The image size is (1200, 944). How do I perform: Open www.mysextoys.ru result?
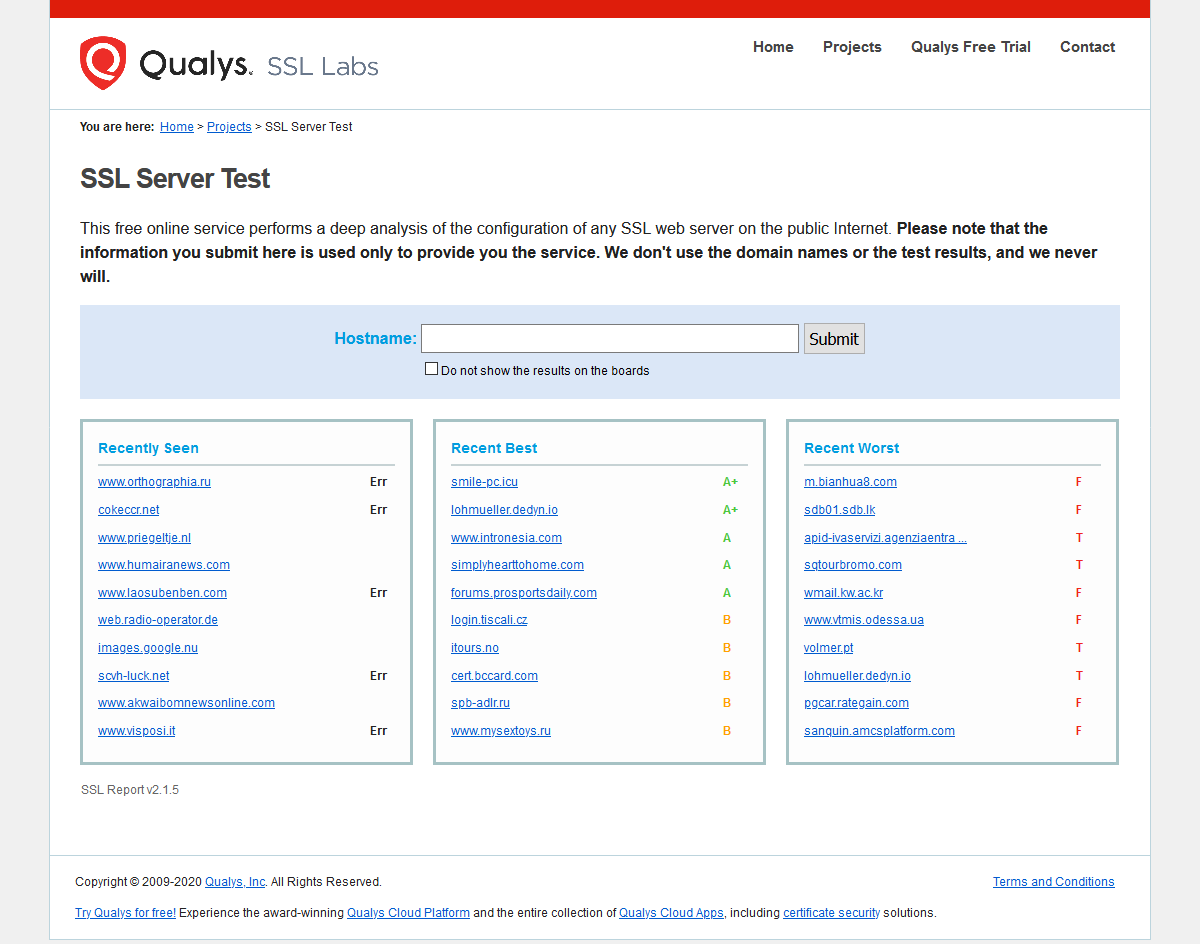(501, 731)
